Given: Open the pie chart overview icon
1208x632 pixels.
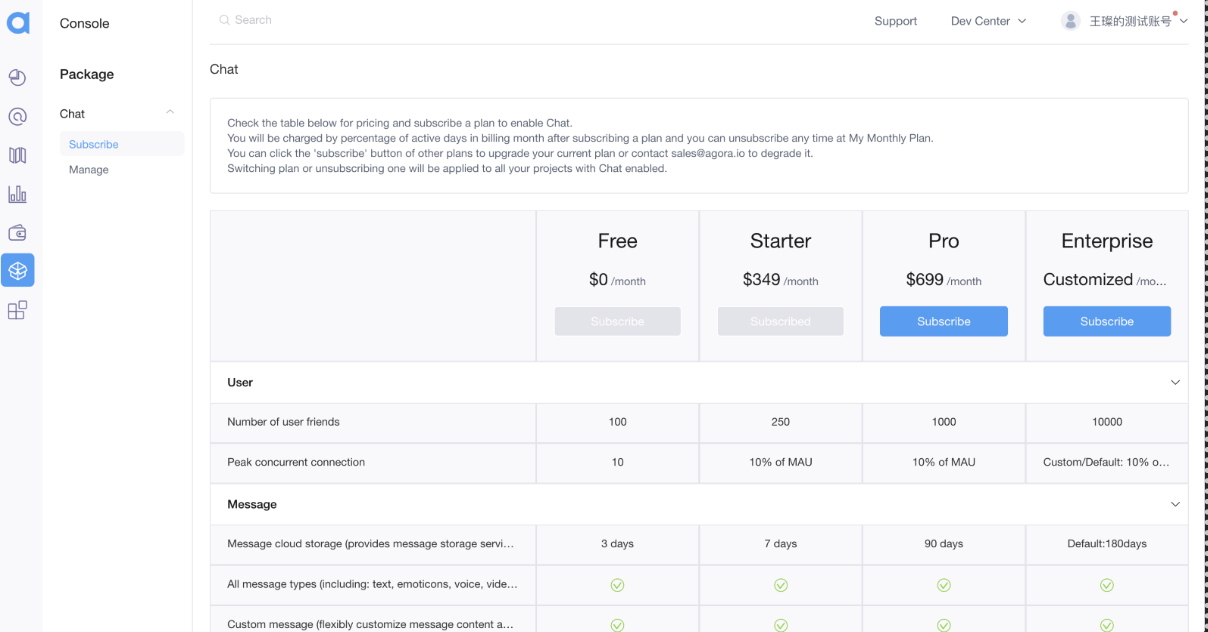Looking at the screenshot, I should (x=17, y=78).
